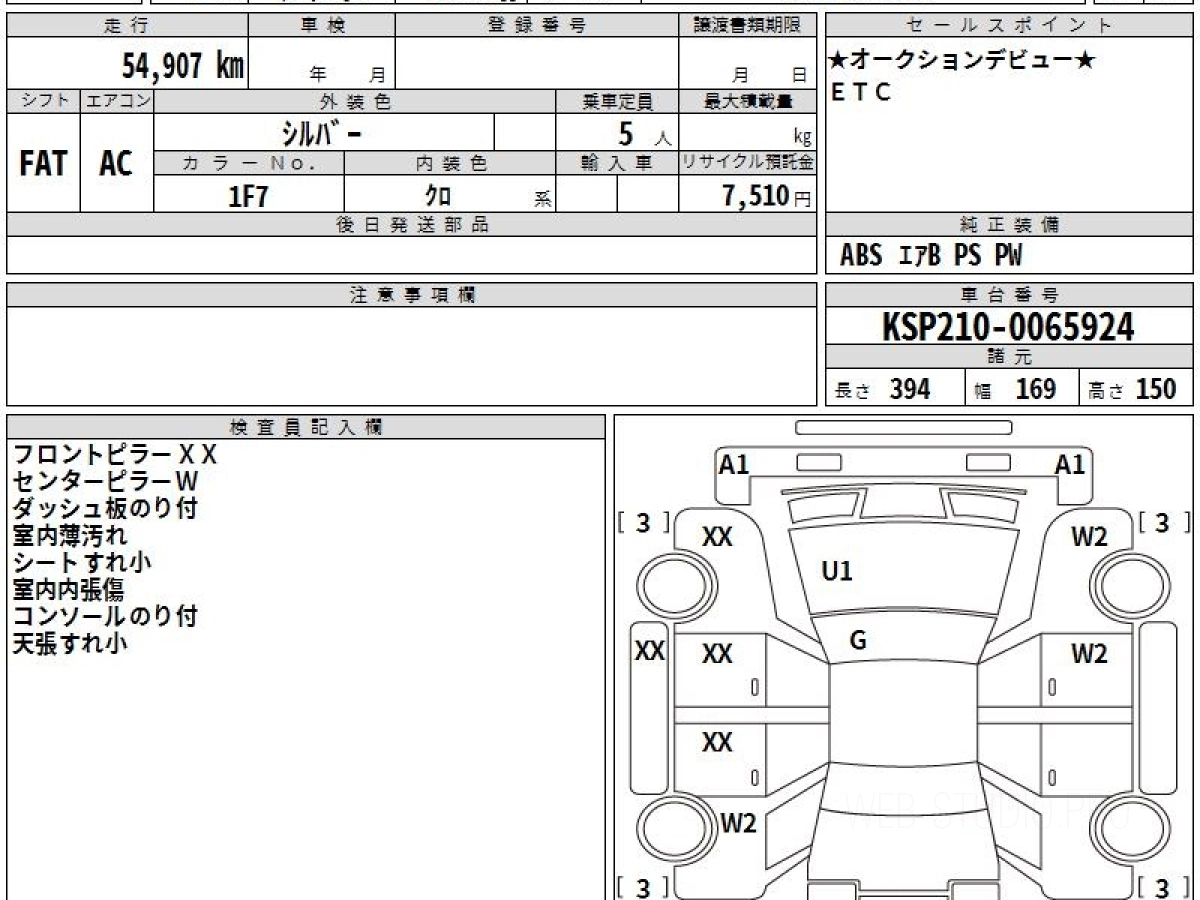
Task: Click the 車台番号 header
Action: 1010,295
